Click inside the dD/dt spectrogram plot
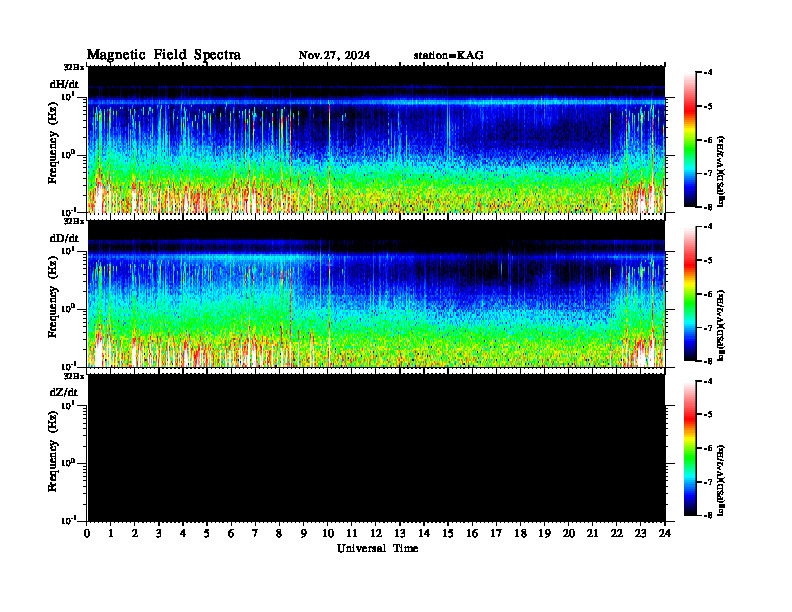 click(376, 294)
